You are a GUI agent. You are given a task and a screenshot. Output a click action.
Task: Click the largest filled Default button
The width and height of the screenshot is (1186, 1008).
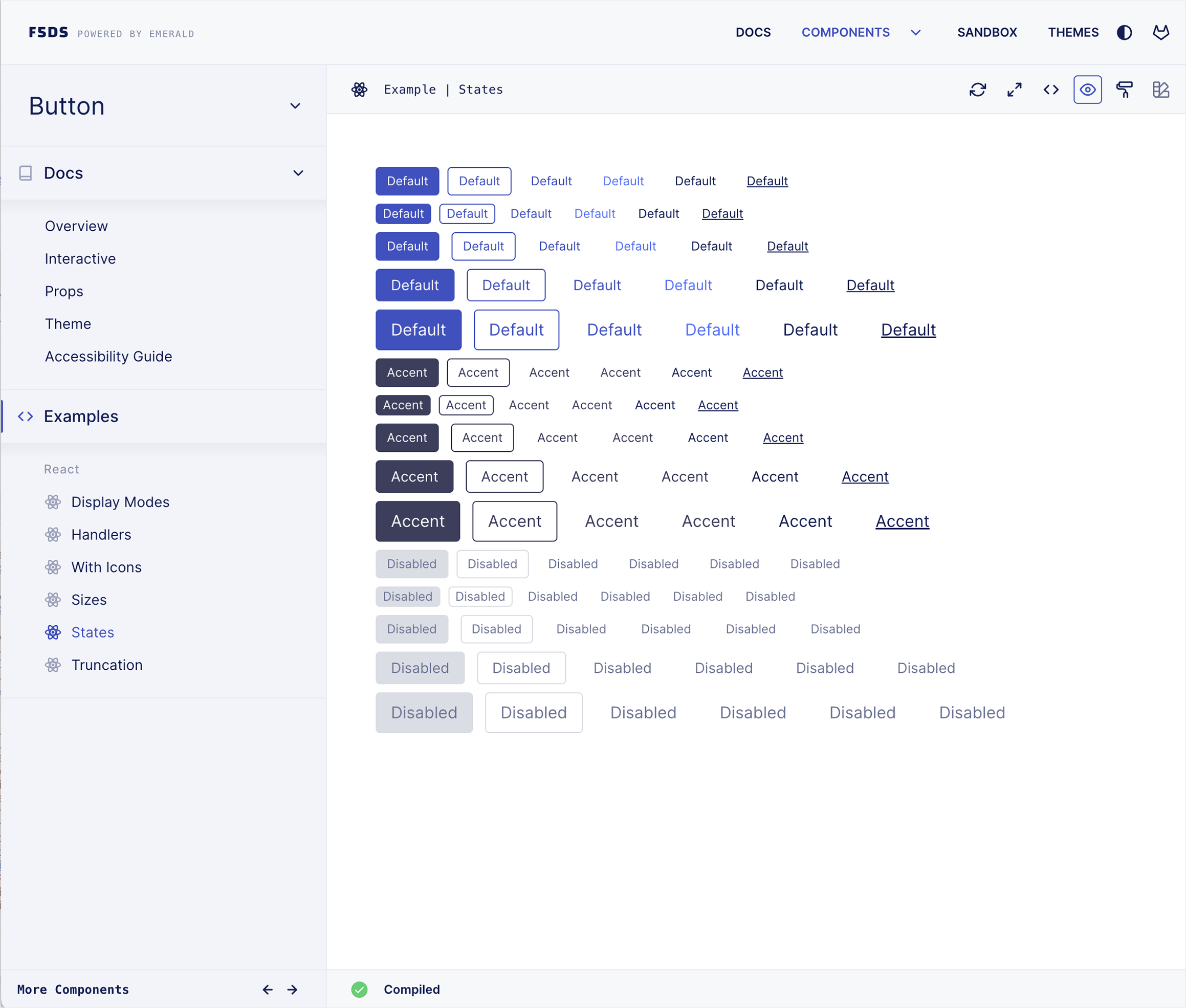tap(418, 330)
